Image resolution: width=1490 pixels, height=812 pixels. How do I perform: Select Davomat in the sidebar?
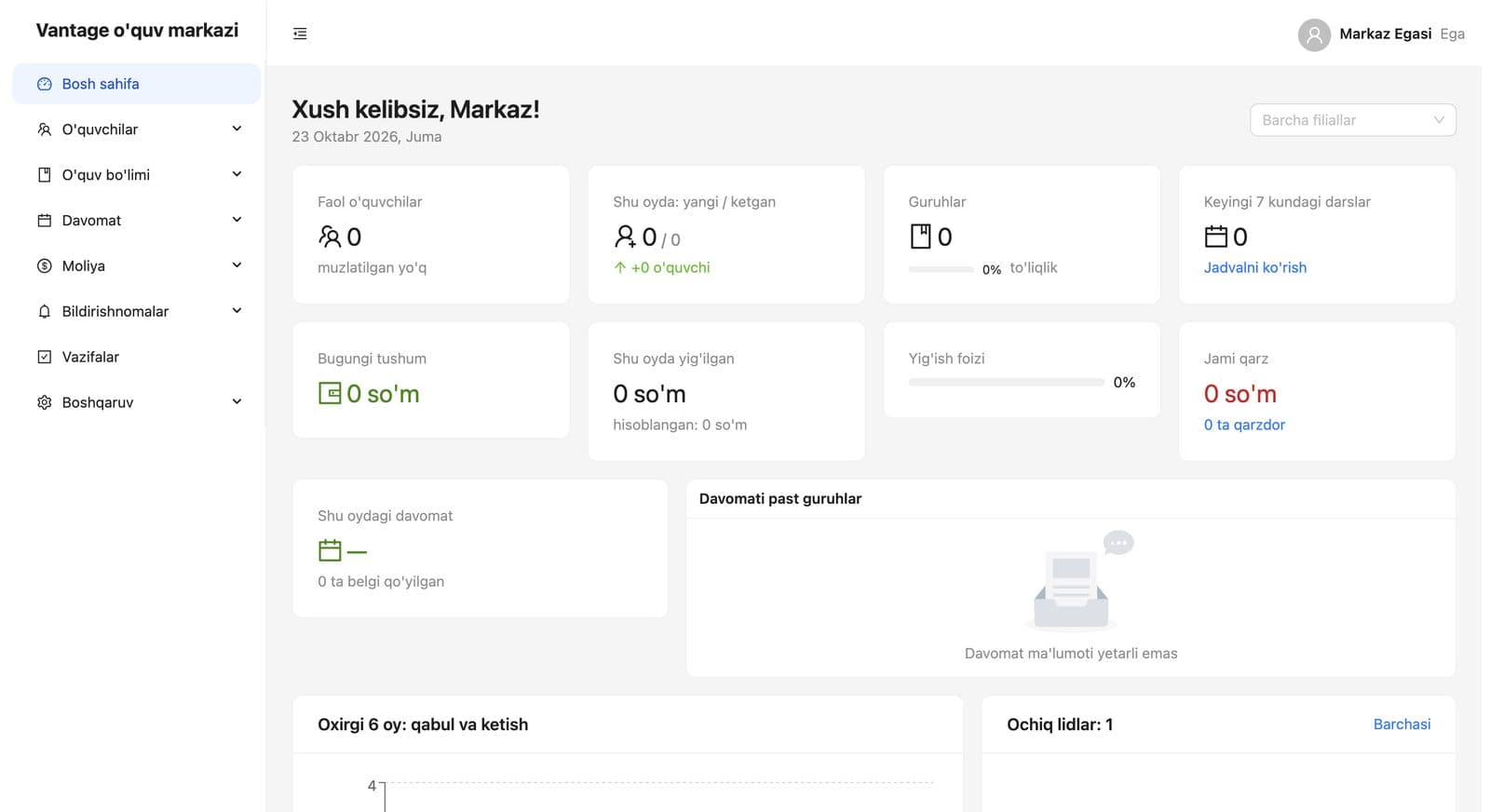[136, 221]
